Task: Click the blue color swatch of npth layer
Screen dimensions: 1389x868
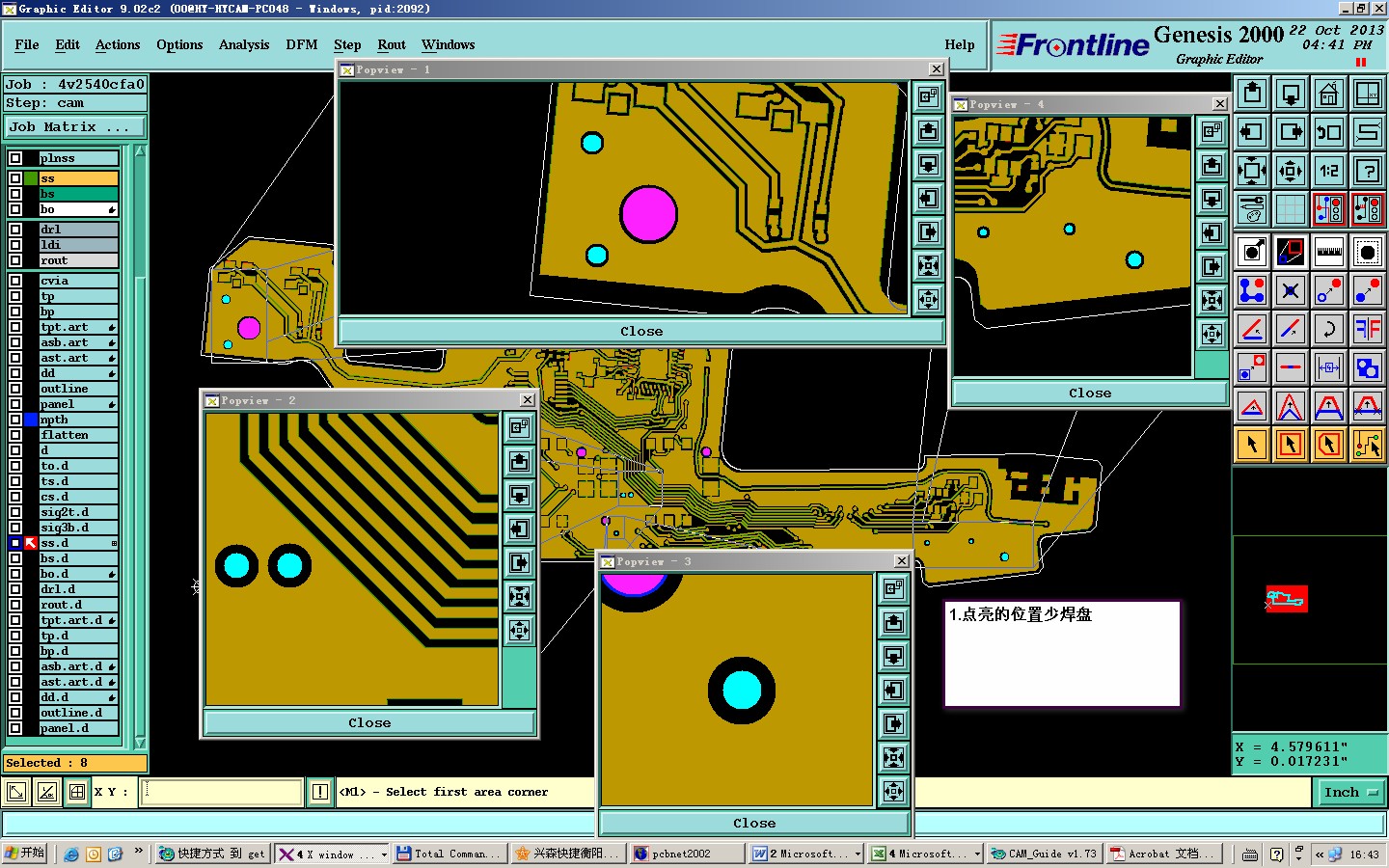Action: 31,420
